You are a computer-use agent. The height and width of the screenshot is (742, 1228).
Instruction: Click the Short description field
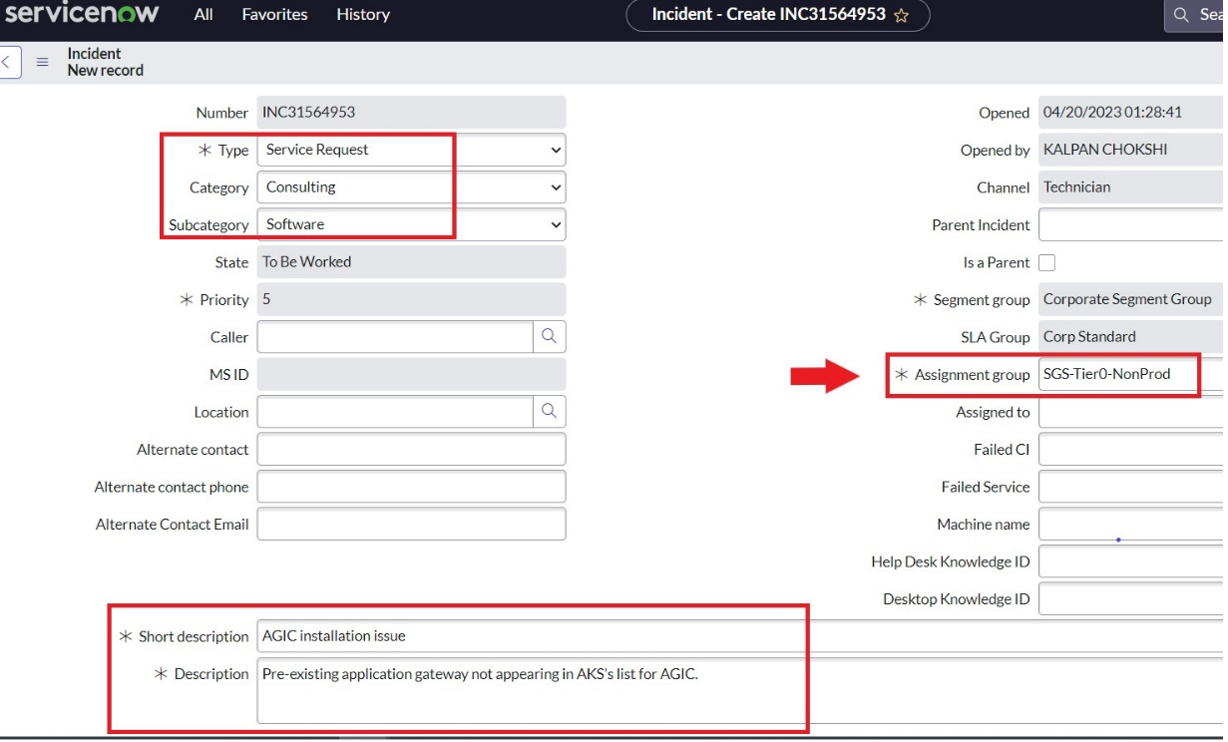click(x=530, y=636)
